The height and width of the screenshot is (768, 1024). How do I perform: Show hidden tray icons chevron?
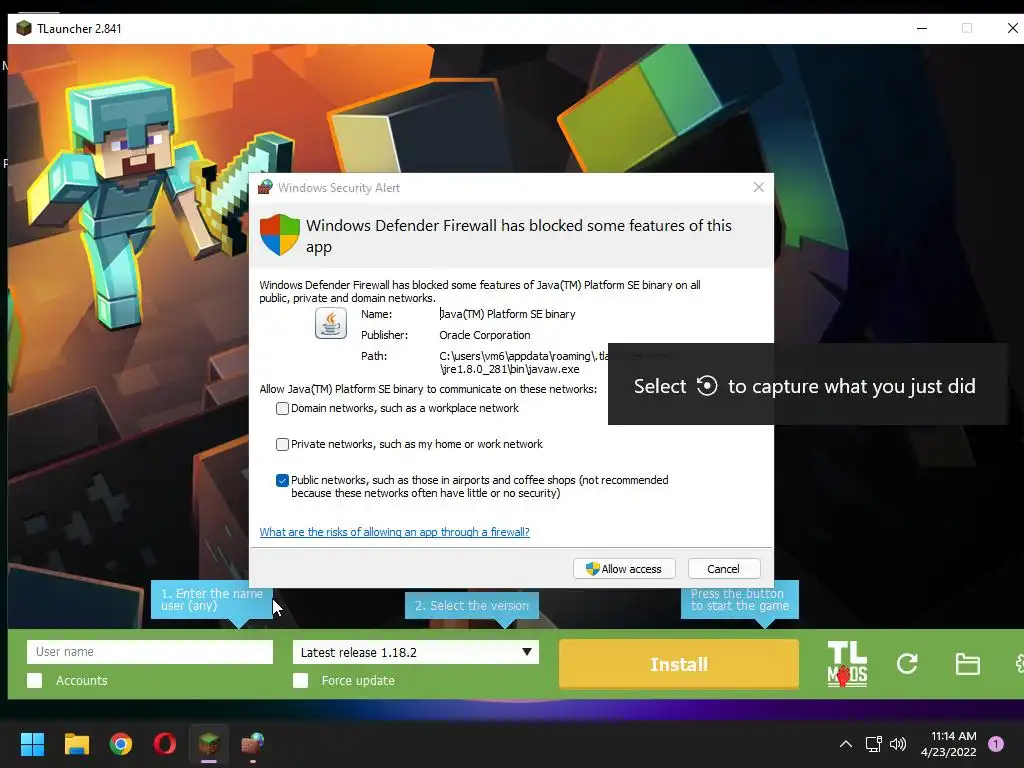coord(846,744)
